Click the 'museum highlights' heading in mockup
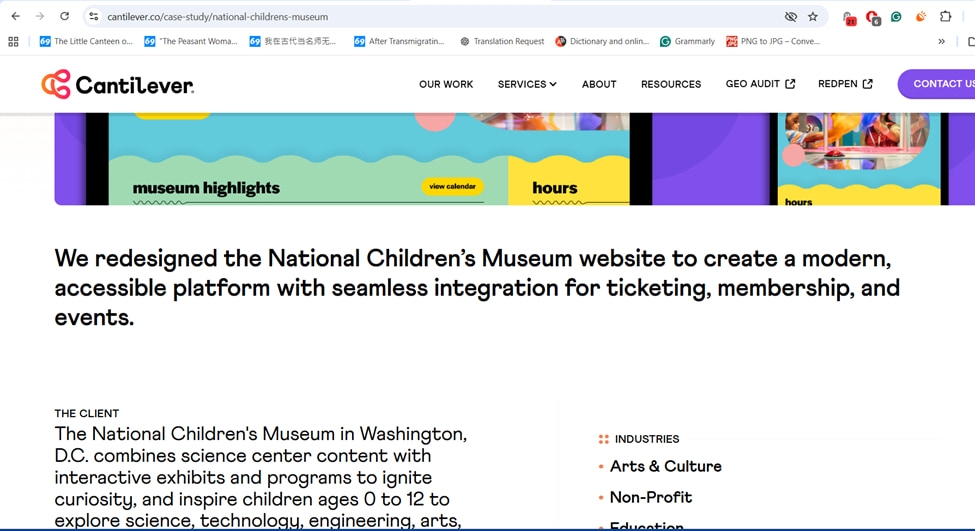This screenshot has height=531, width=975. [x=206, y=188]
